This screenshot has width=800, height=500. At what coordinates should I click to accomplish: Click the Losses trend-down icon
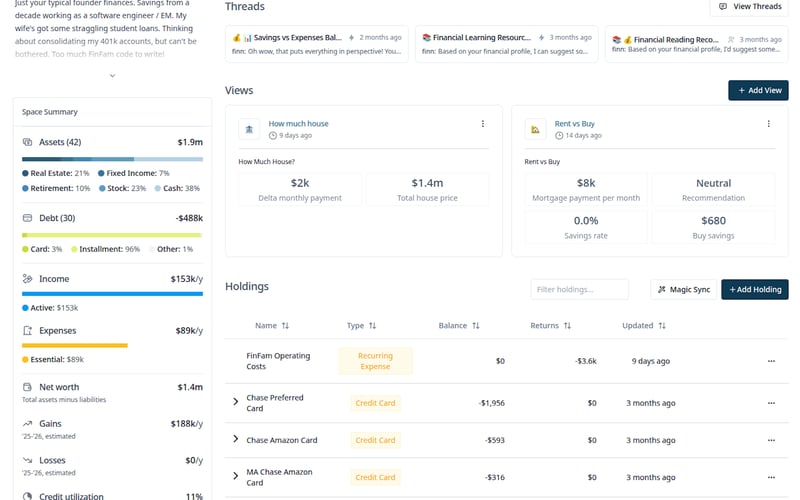tap(28, 460)
